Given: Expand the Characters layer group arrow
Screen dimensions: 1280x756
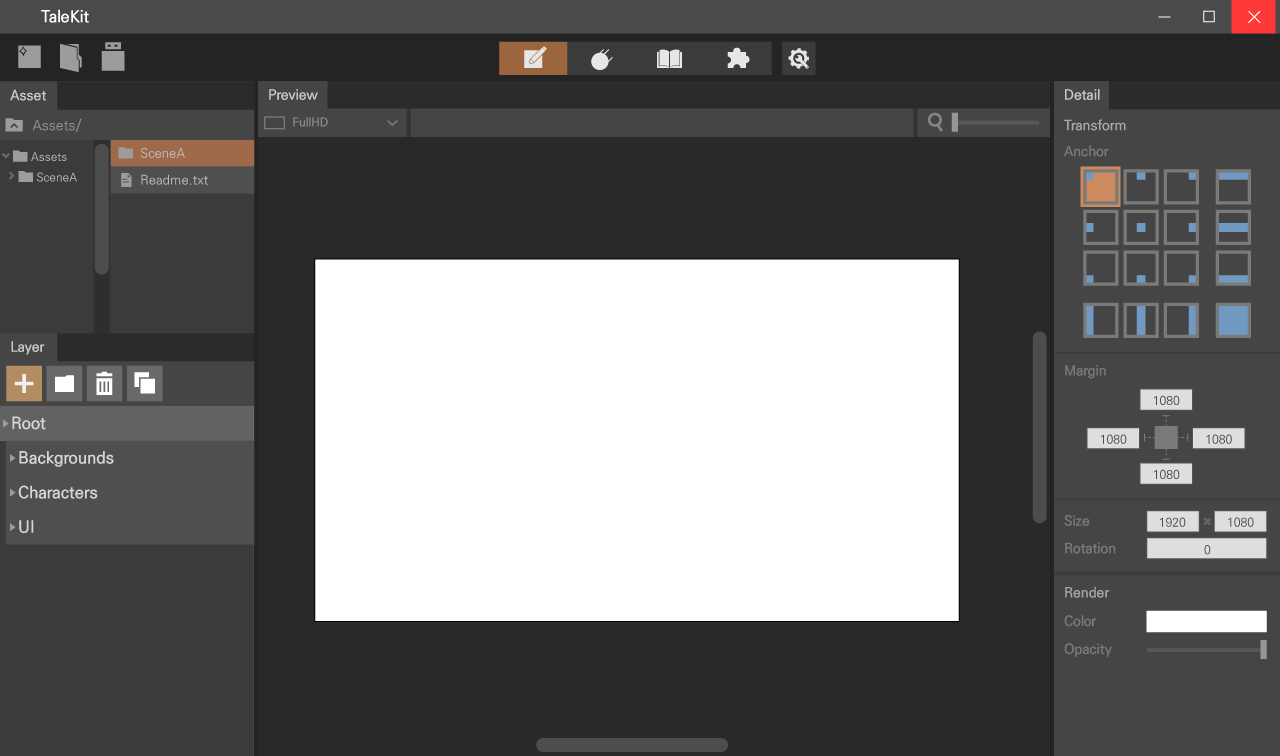Looking at the screenshot, I should pos(12,492).
